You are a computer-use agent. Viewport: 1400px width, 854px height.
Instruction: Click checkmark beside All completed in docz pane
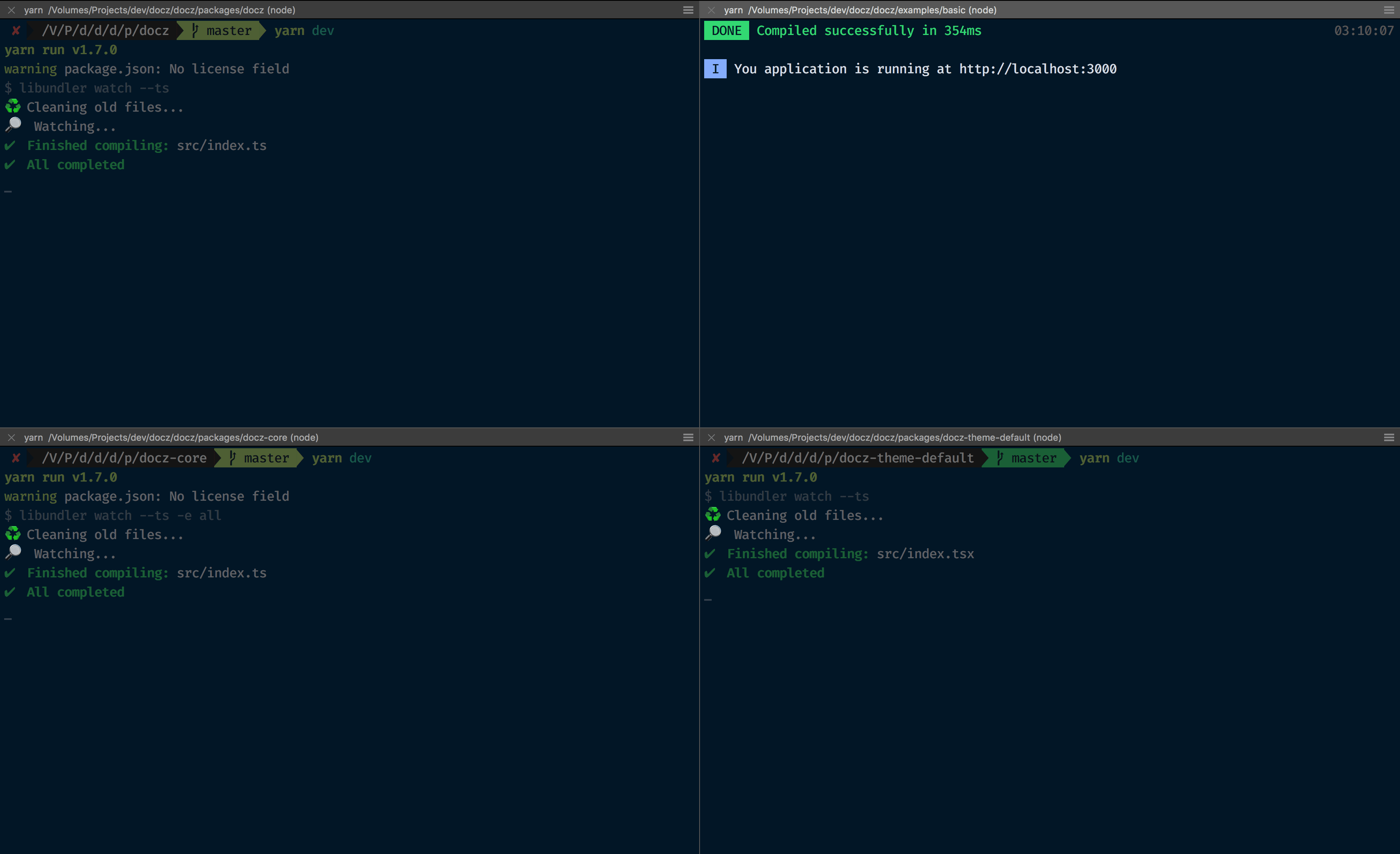[x=10, y=165]
